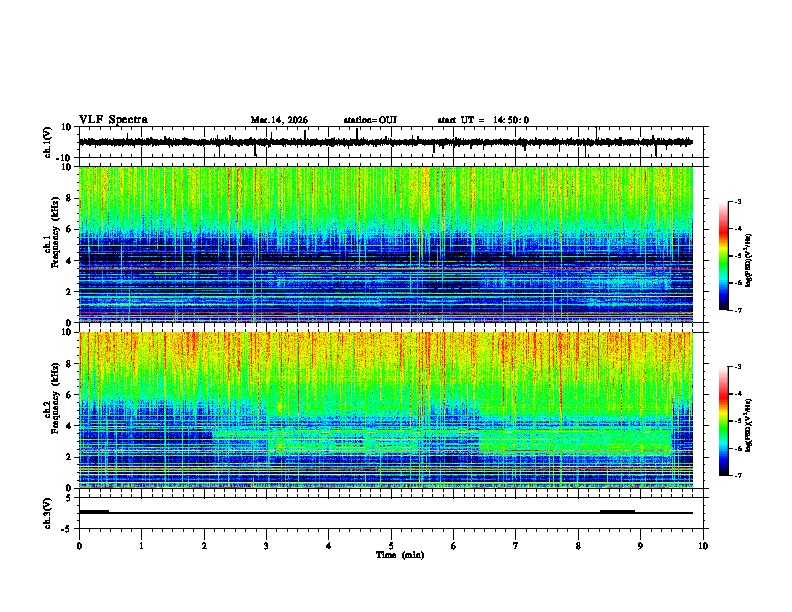The image size is (792, 612).
Task: Click the "VLF Spectra" plot title
Action: [113, 120]
